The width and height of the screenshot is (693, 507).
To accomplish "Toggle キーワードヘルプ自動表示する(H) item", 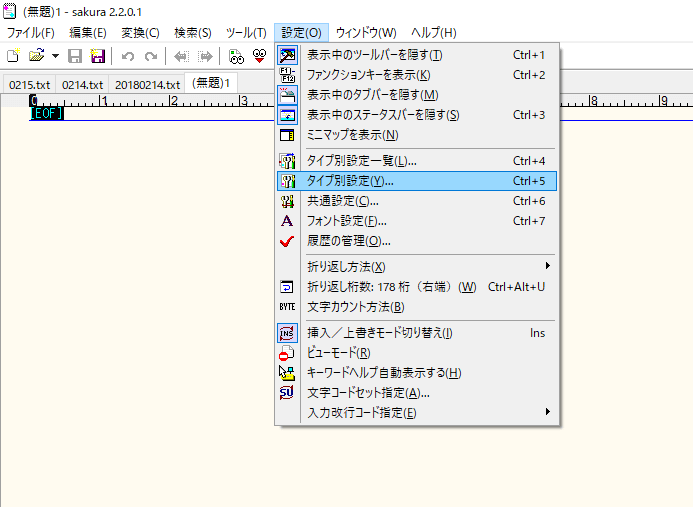I will 417,373.
